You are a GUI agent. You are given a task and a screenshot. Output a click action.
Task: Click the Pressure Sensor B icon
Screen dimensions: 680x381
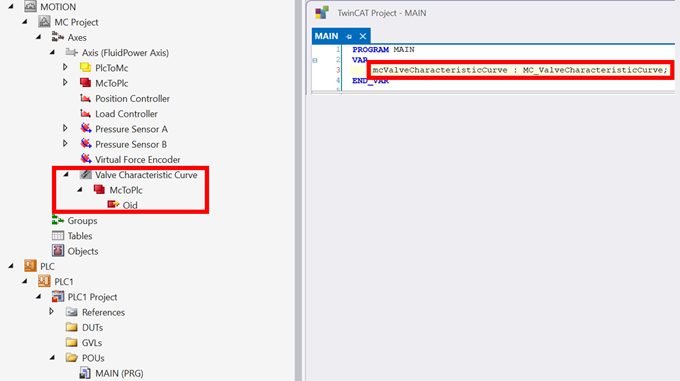point(86,143)
